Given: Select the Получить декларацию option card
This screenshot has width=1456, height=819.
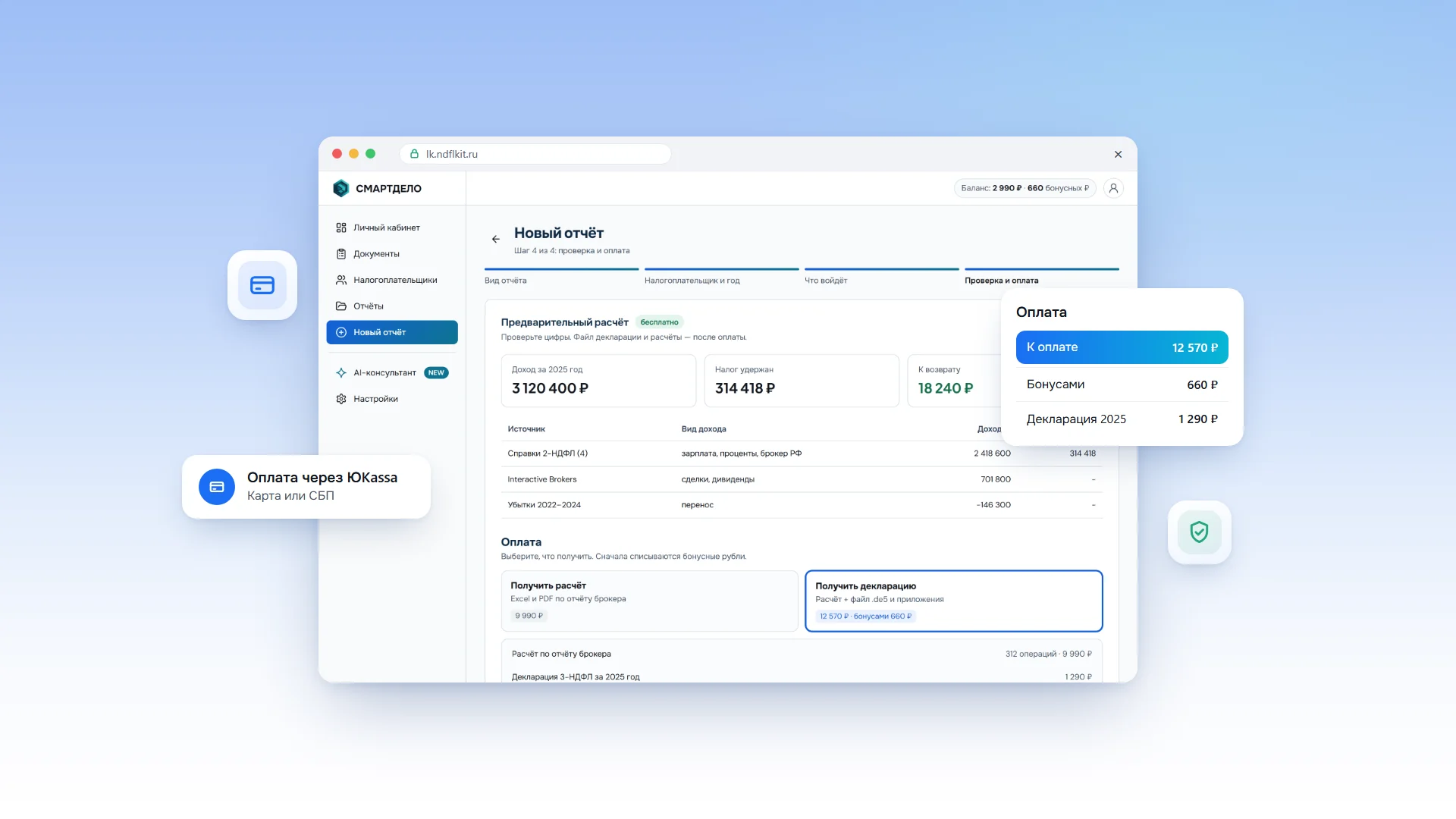Looking at the screenshot, I should tap(954, 601).
